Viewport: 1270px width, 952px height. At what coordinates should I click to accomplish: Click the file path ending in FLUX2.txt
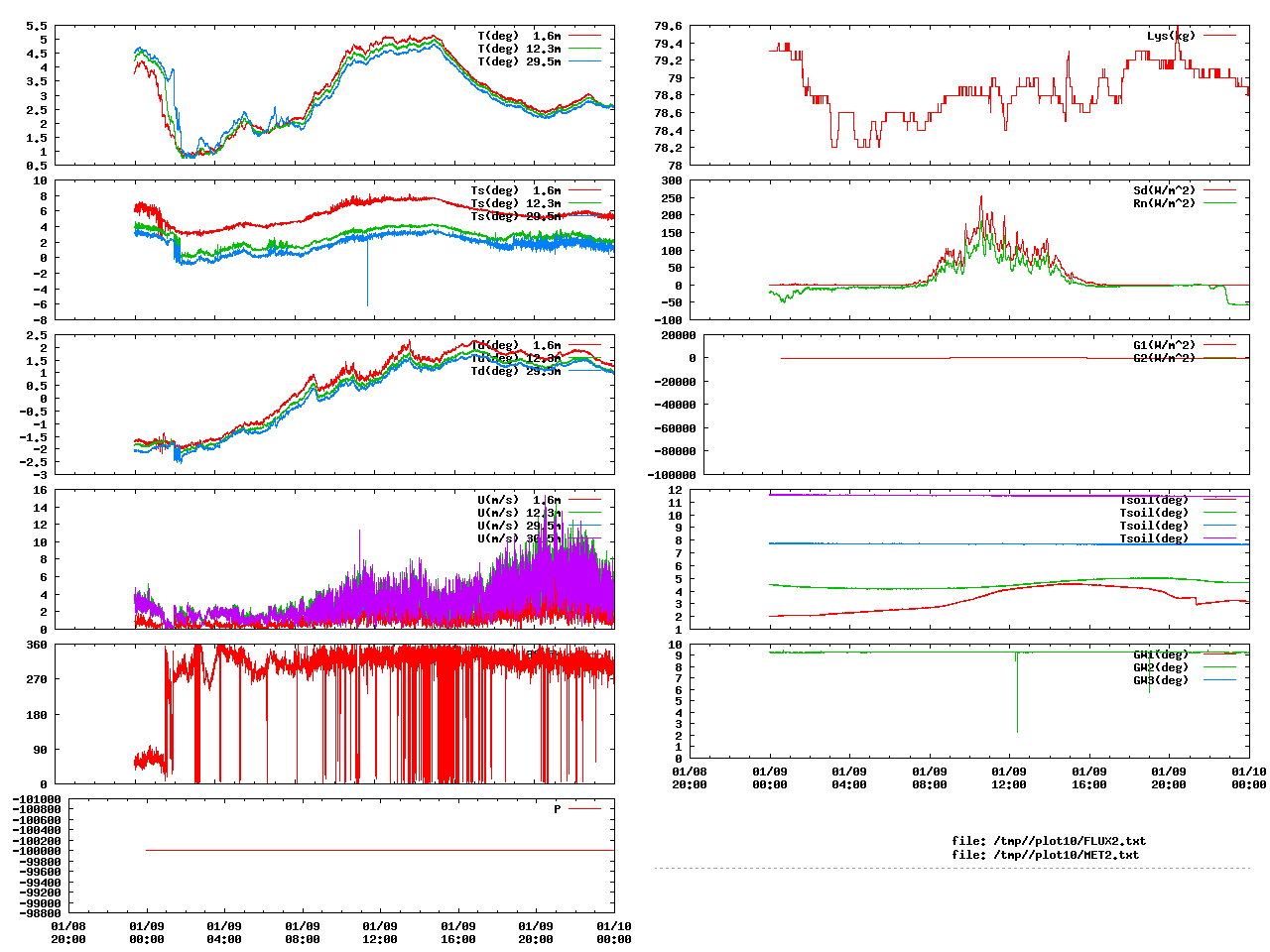[x=1049, y=841]
